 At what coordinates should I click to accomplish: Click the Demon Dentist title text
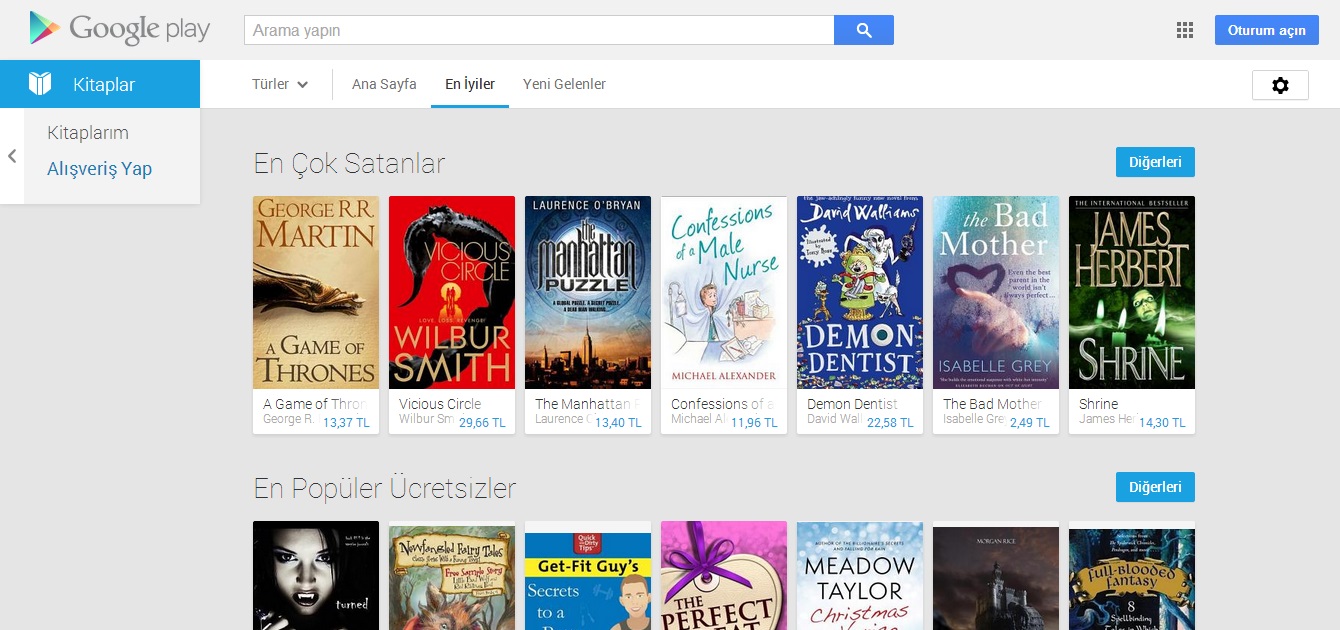[x=852, y=404]
